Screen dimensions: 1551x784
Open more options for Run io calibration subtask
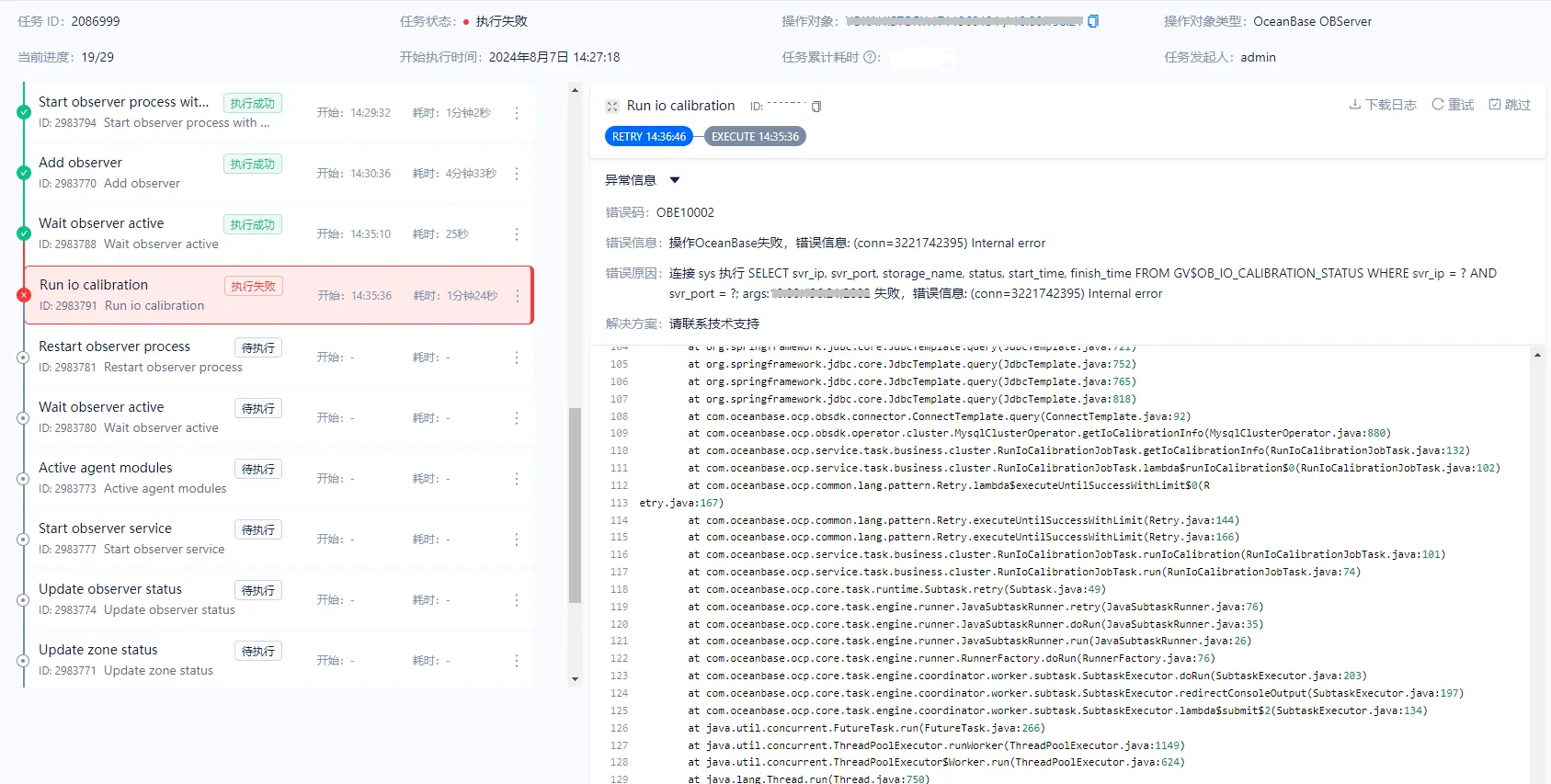point(518,296)
